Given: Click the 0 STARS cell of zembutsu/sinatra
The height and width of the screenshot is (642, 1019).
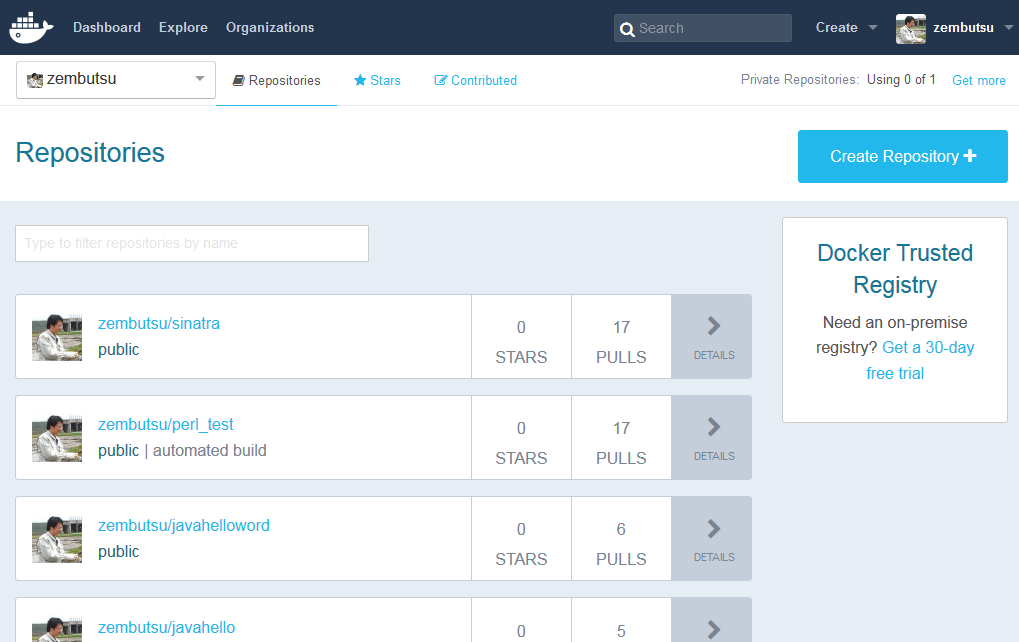Looking at the screenshot, I should point(521,337).
